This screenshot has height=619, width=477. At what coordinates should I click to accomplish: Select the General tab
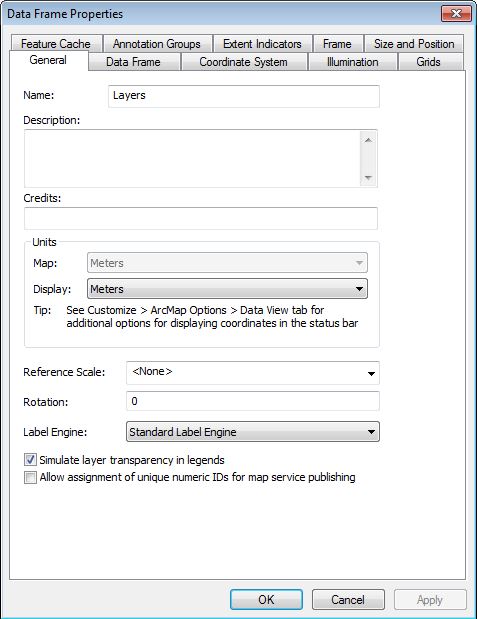coord(48,60)
